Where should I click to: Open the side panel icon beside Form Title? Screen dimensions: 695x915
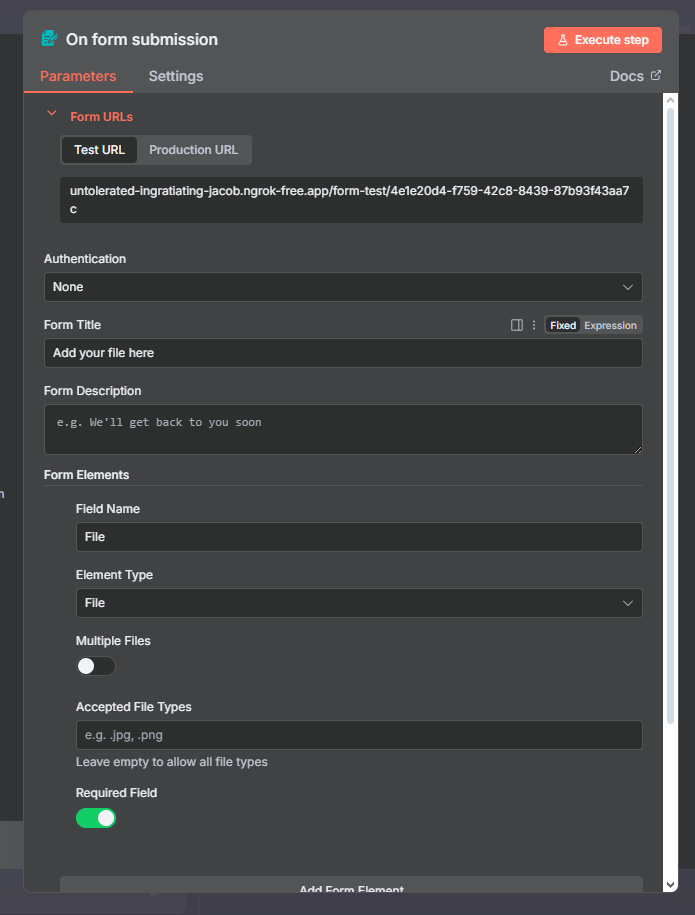coord(517,325)
